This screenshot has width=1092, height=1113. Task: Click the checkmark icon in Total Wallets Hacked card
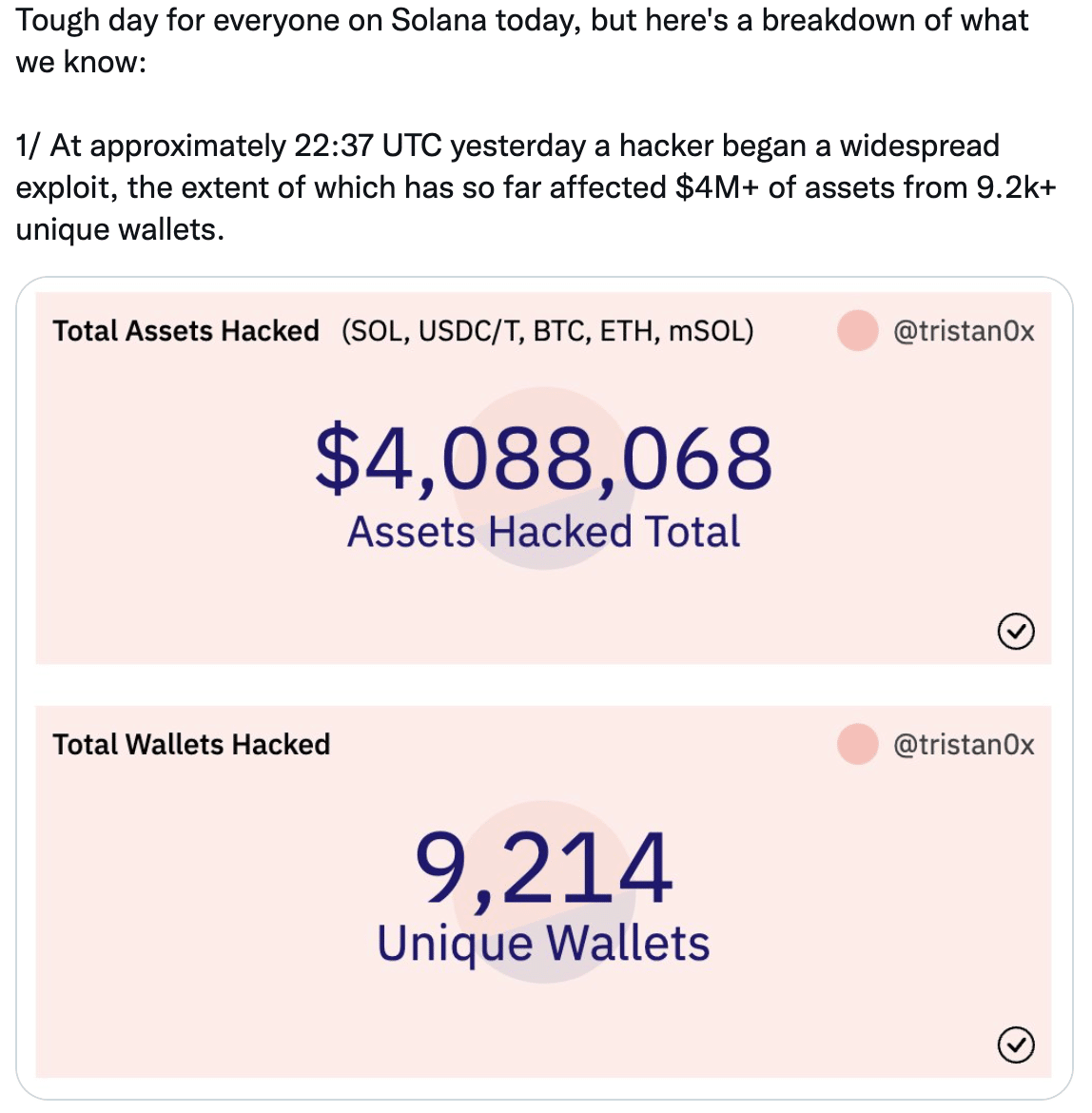coord(1015,1045)
